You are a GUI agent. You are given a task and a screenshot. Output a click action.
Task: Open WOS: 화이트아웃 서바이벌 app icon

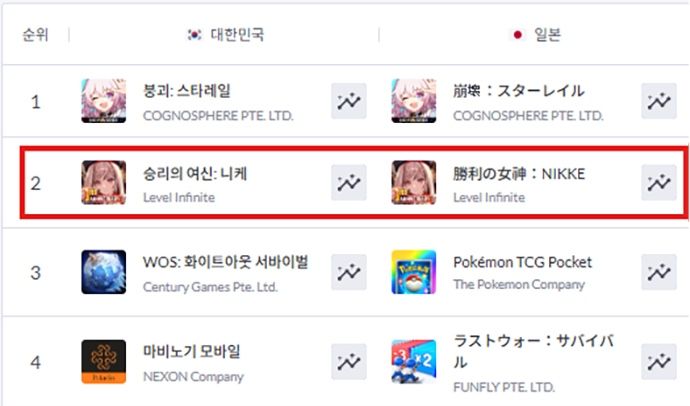click(x=104, y=272)
